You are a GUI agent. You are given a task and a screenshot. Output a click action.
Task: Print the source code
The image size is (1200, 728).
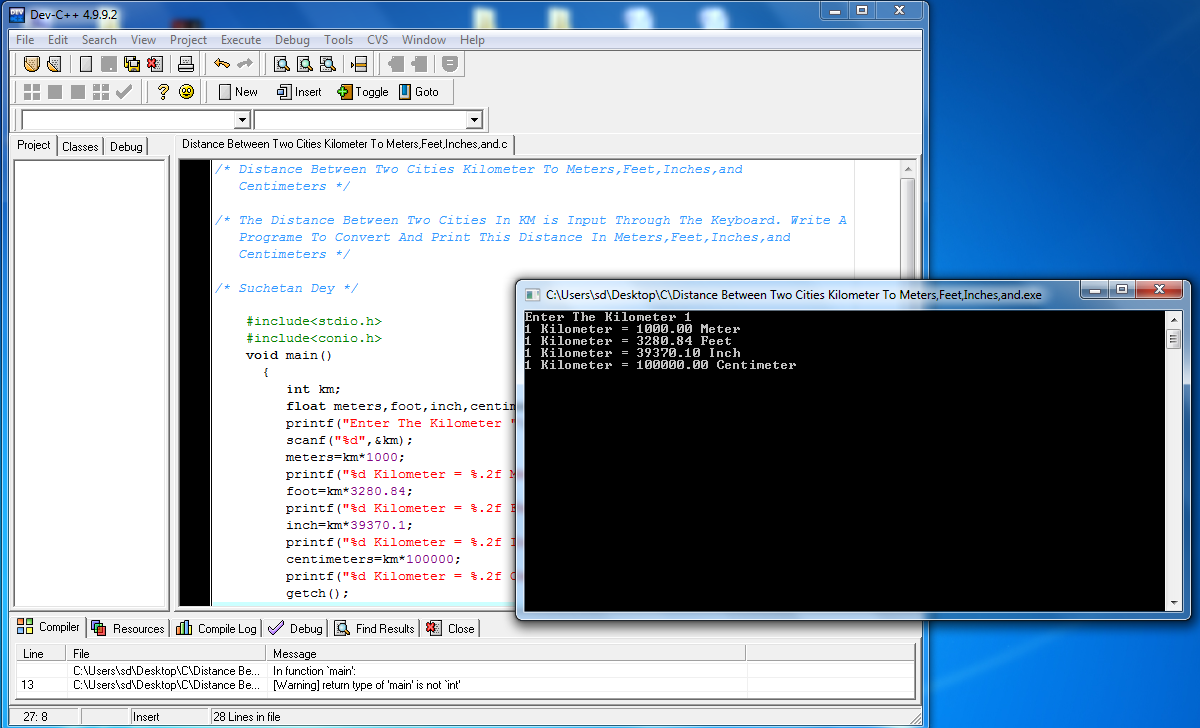[x=185, y=63]
